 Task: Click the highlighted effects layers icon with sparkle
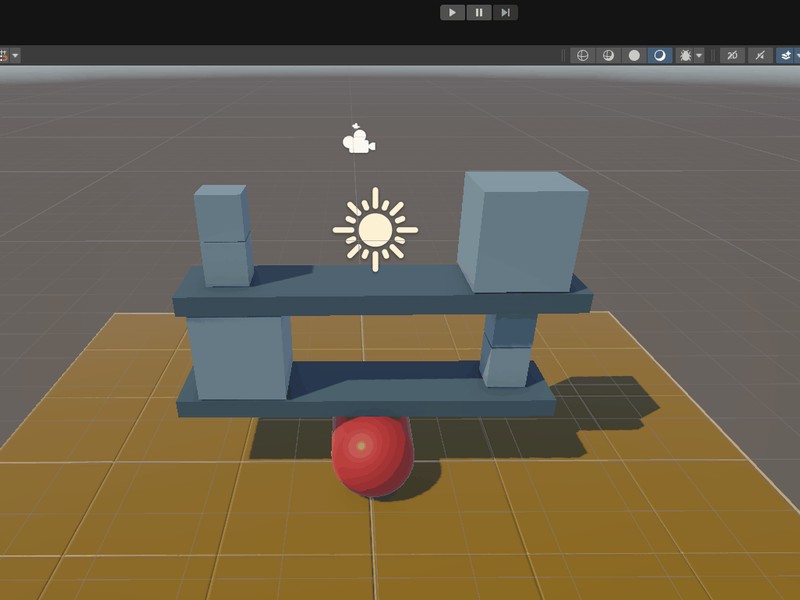[787, 55]
